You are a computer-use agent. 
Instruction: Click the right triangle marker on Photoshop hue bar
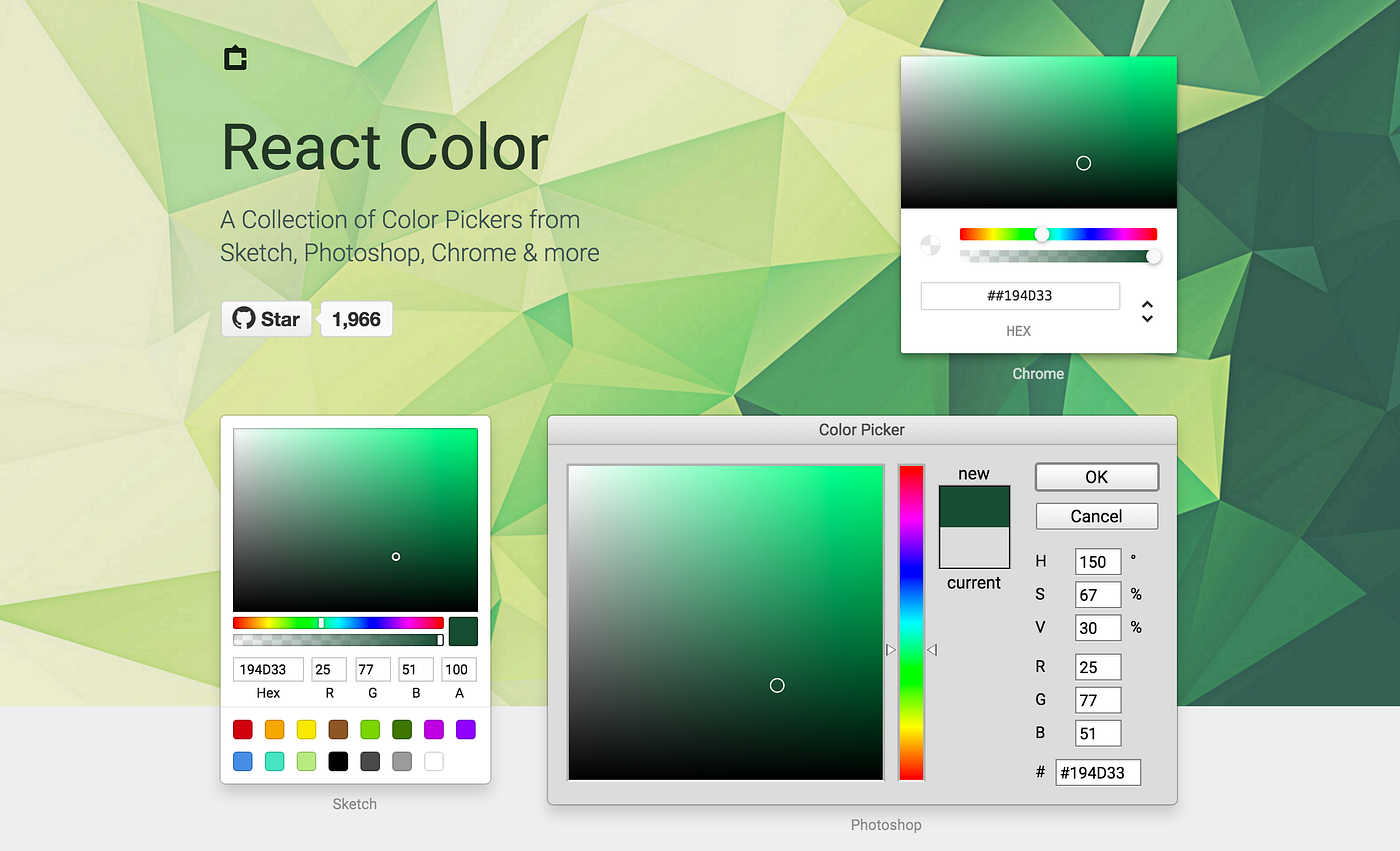[x=932, y=649]
